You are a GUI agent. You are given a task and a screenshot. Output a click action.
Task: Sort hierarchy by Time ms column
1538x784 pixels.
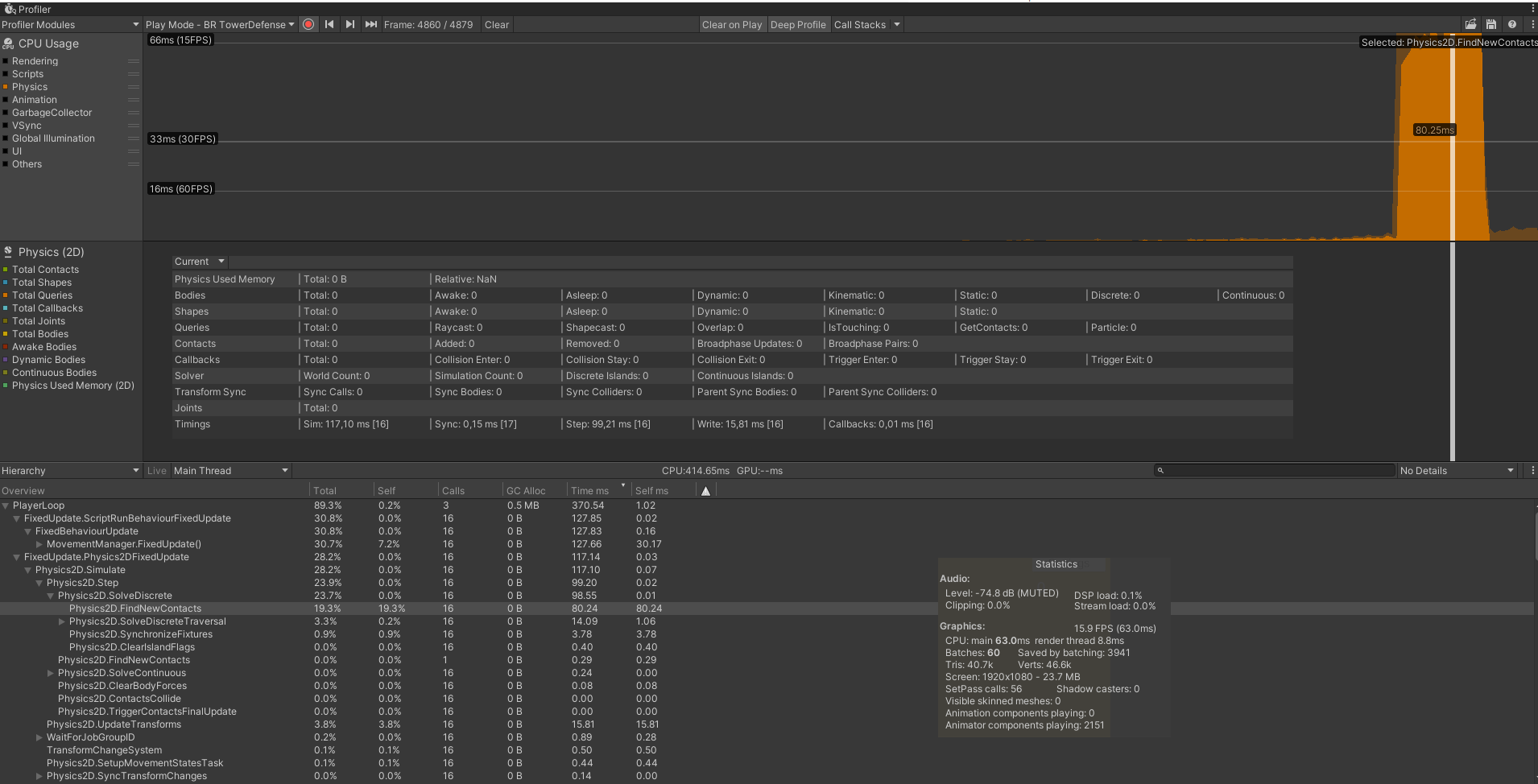point(589,491)
